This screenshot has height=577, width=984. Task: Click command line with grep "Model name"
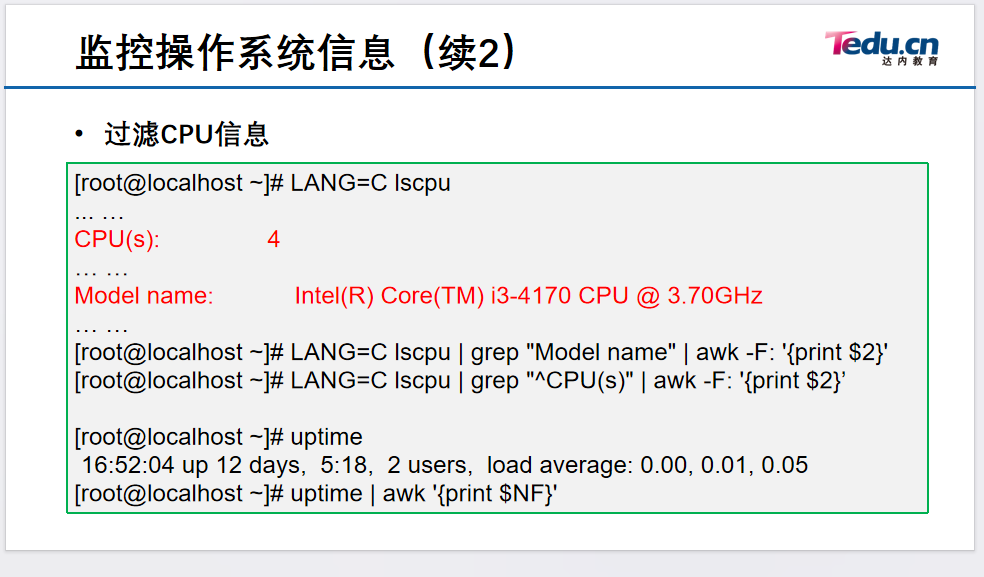point(481,352)
